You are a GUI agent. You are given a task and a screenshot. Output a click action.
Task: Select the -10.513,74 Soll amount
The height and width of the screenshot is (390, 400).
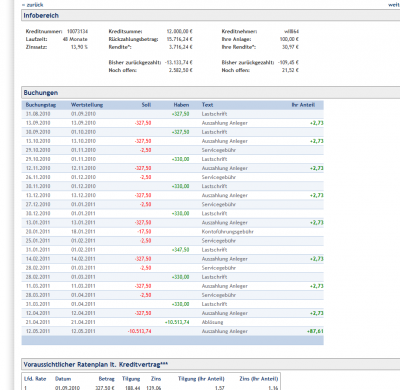[x=139, y=331]
